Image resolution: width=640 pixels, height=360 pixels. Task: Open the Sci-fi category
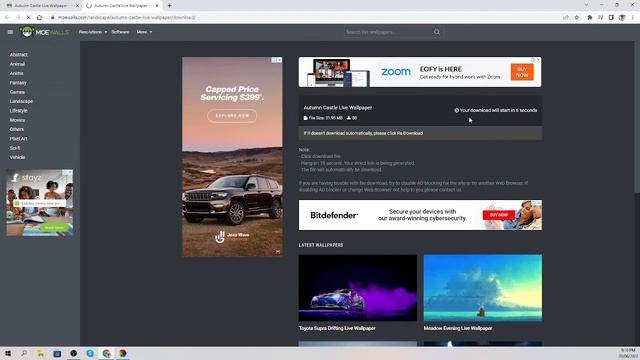pos(15,148)
